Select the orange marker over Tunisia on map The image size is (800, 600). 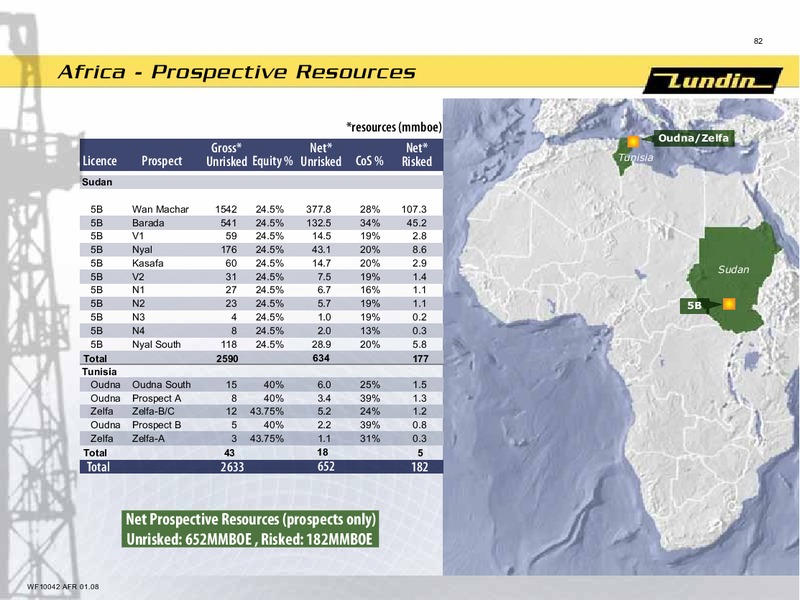click(x=633, y=142)
